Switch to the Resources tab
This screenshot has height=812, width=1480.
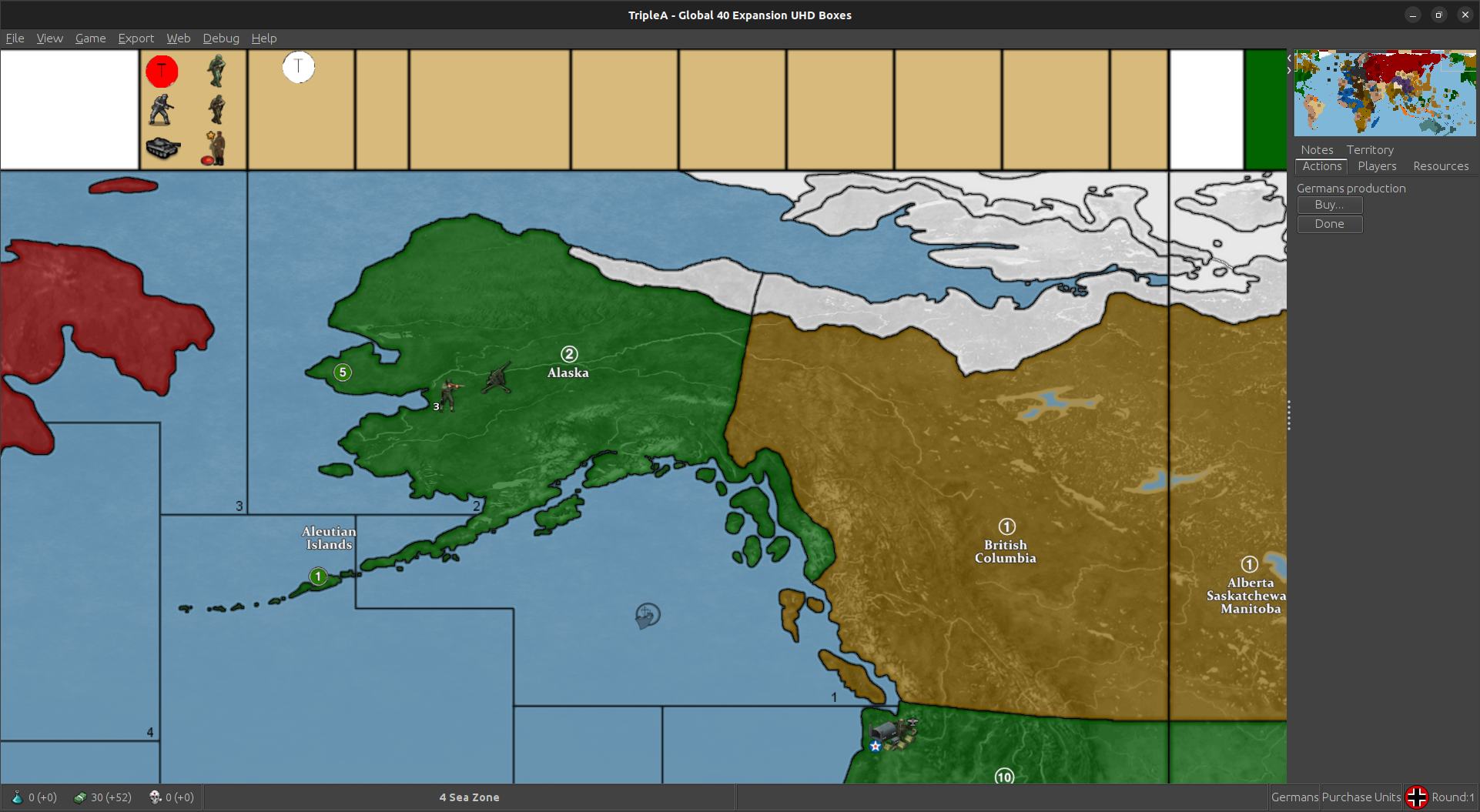pyautogui.click(x=1441, y=166)
